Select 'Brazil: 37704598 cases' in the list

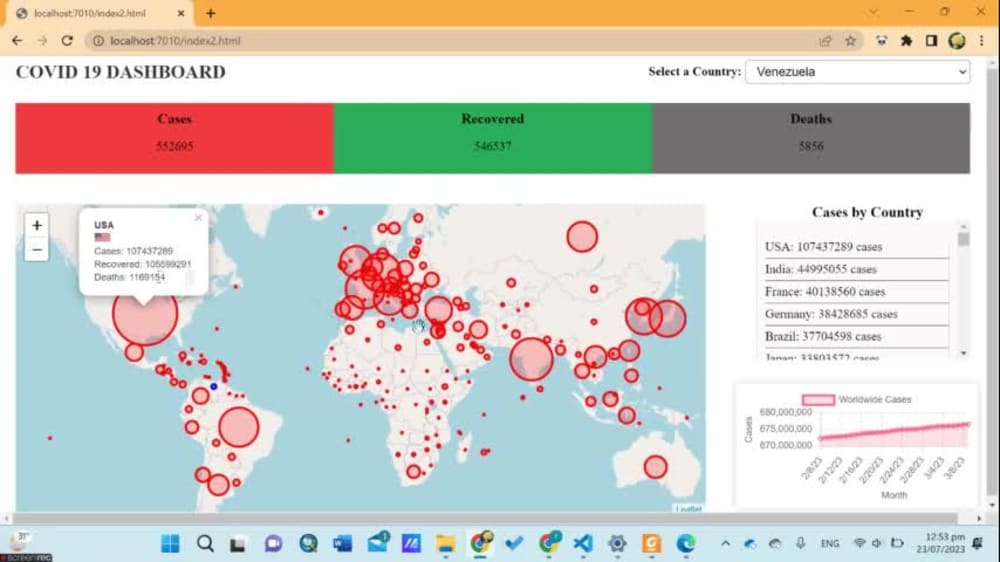tap(856, 336)
